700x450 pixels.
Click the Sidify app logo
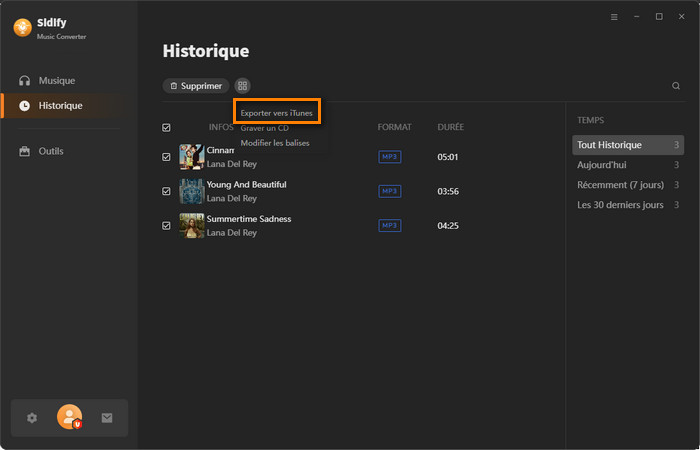(22, 28)
